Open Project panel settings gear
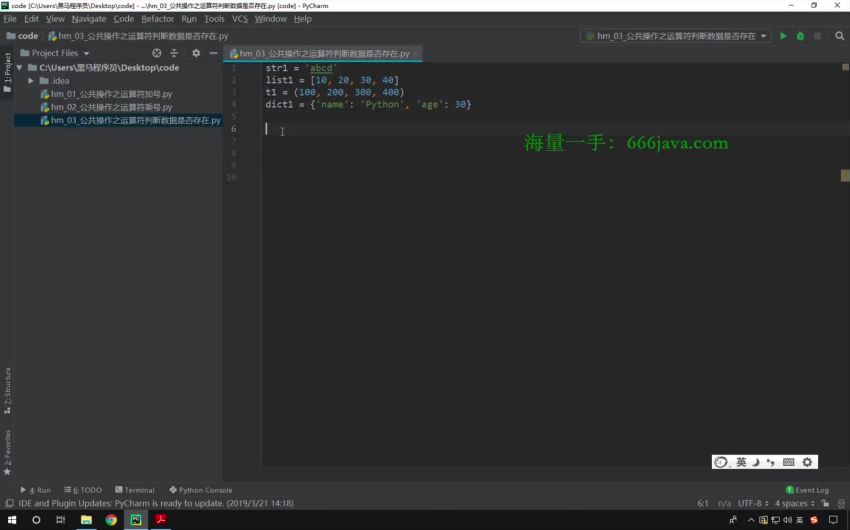This screenshot has width=850, height=530. pyautogui.click(x=196, y=53)
